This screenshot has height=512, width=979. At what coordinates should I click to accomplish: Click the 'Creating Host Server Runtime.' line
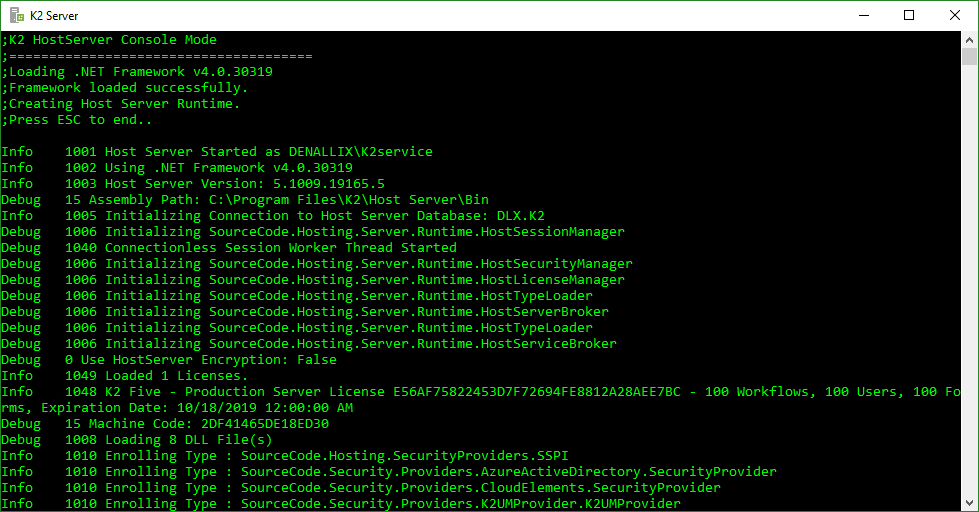121,104
